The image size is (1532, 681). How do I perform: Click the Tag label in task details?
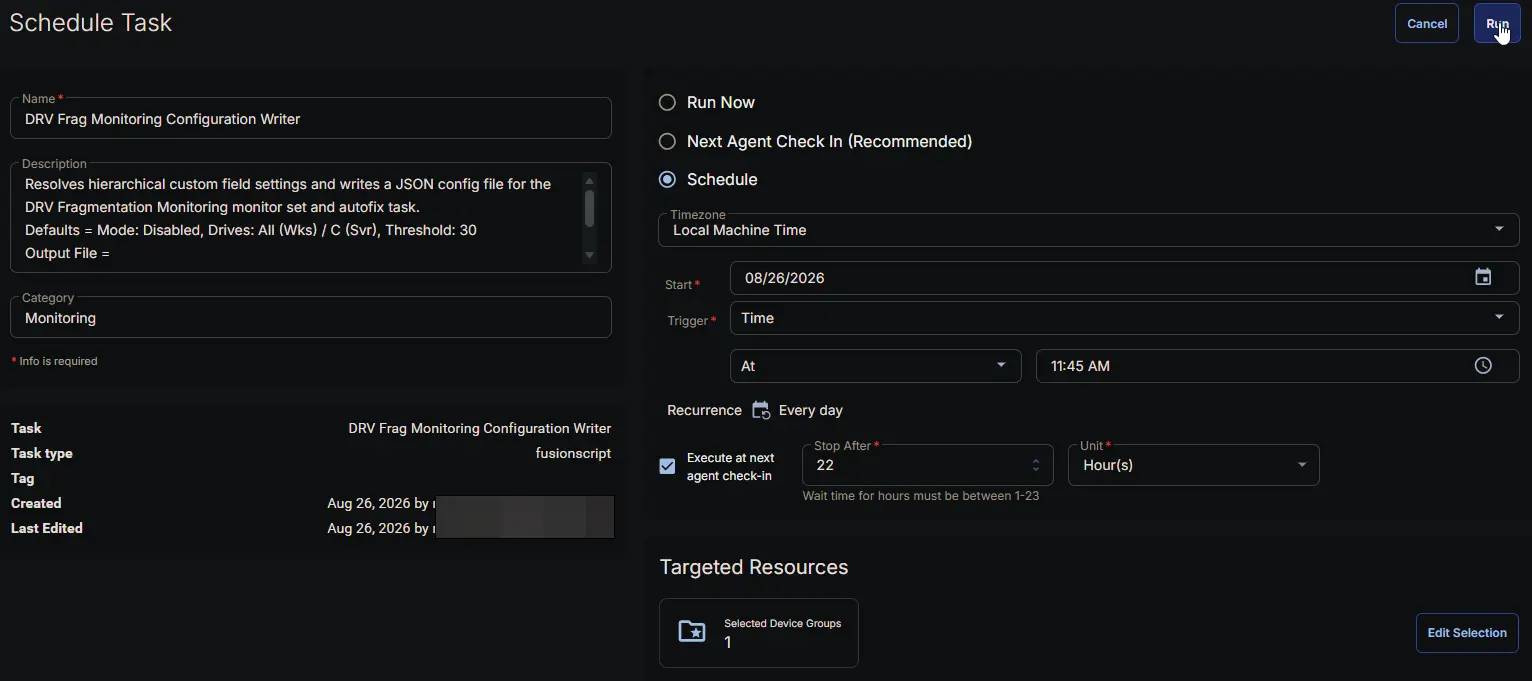coord(22,478)
